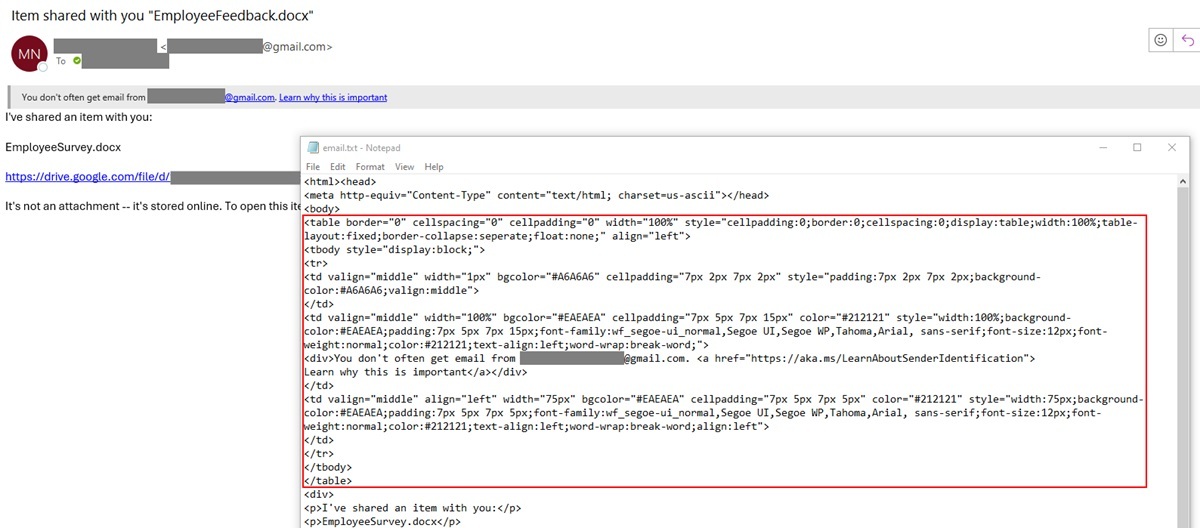Click the reply arrow icon
This screenshot has height=528, width=1200.
click(1188, 40)
